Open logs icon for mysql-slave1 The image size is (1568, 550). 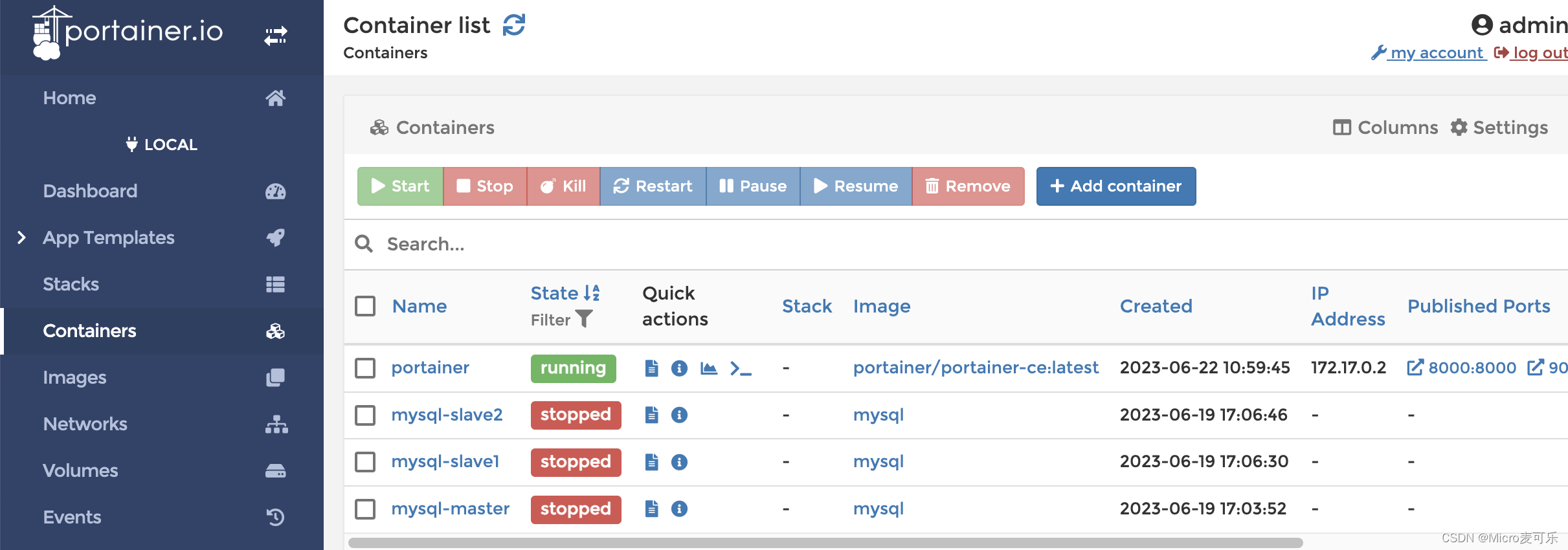[x=652, y=462]
